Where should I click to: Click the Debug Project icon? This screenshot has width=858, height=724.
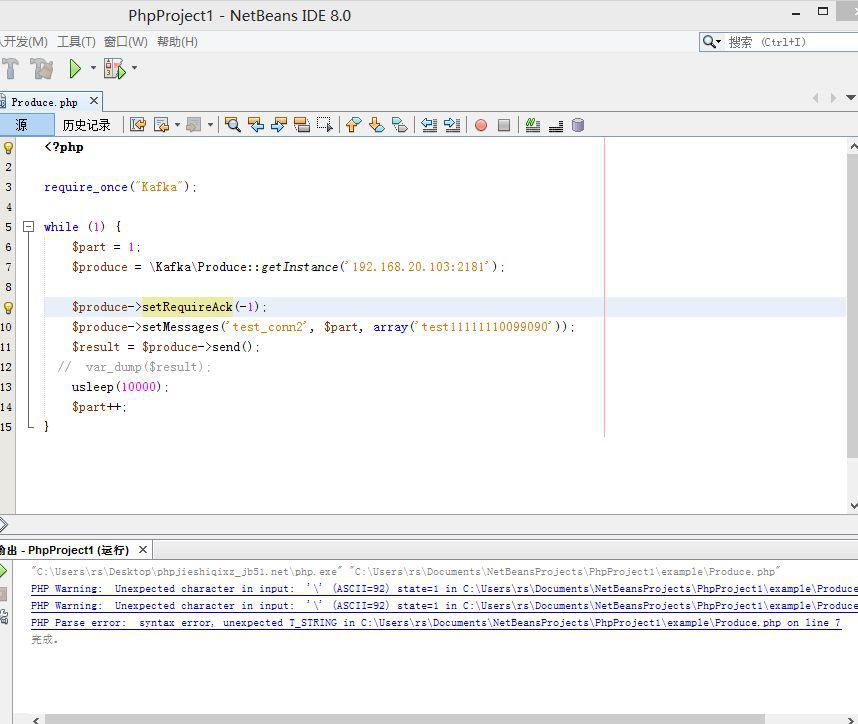(x=115, y=68)
